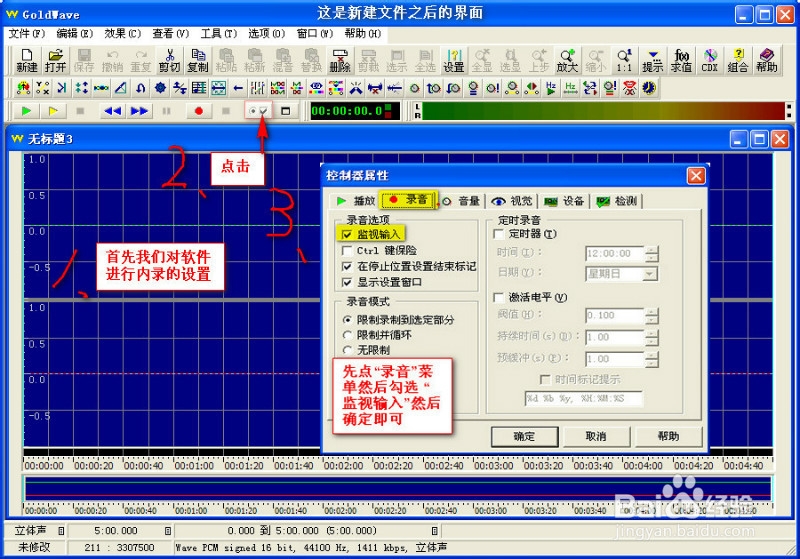
Task: Click the 1:1 zoom toolbar icon
Action: (x=624, y=60)
